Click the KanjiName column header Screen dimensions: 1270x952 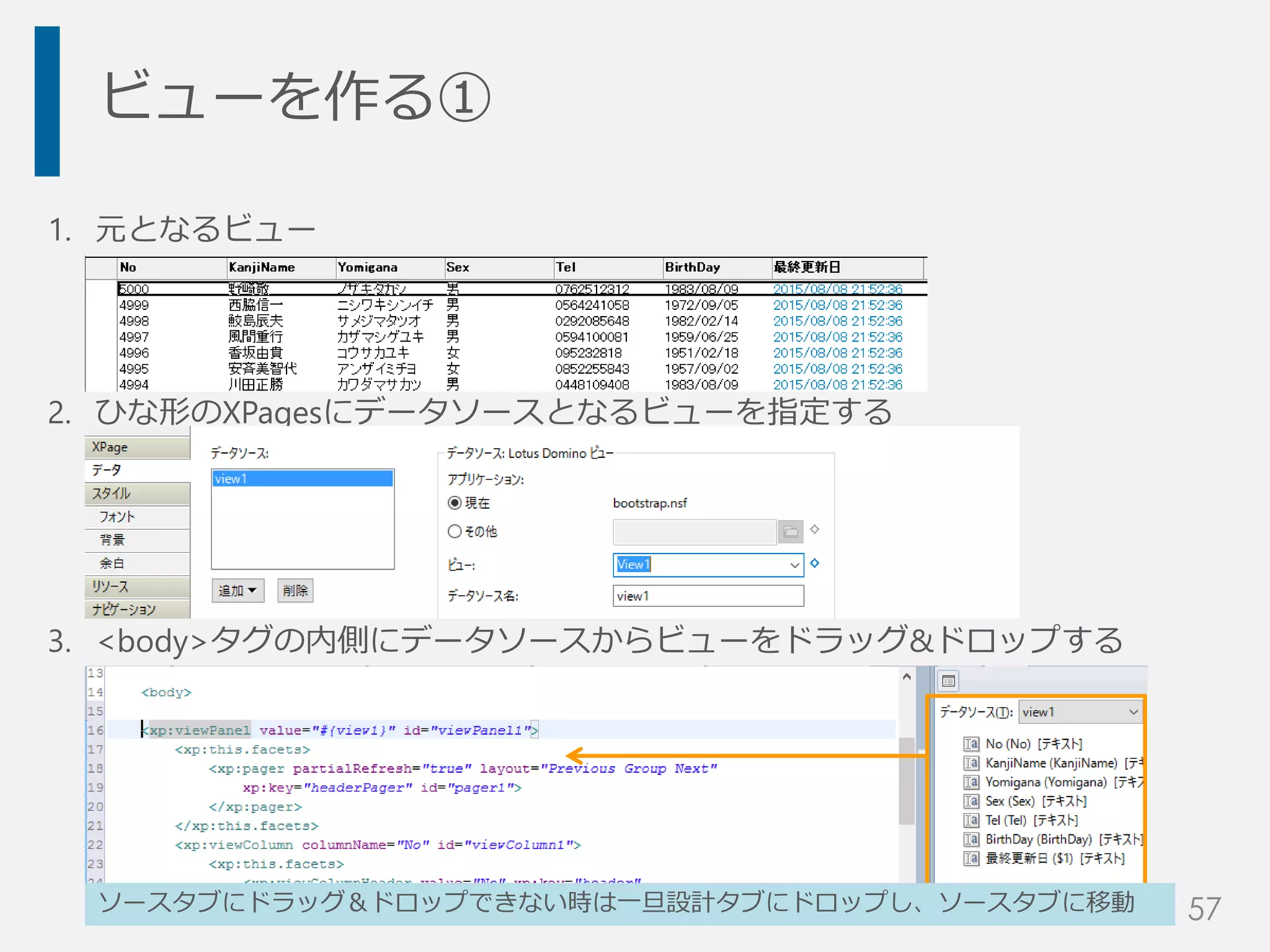281,268
